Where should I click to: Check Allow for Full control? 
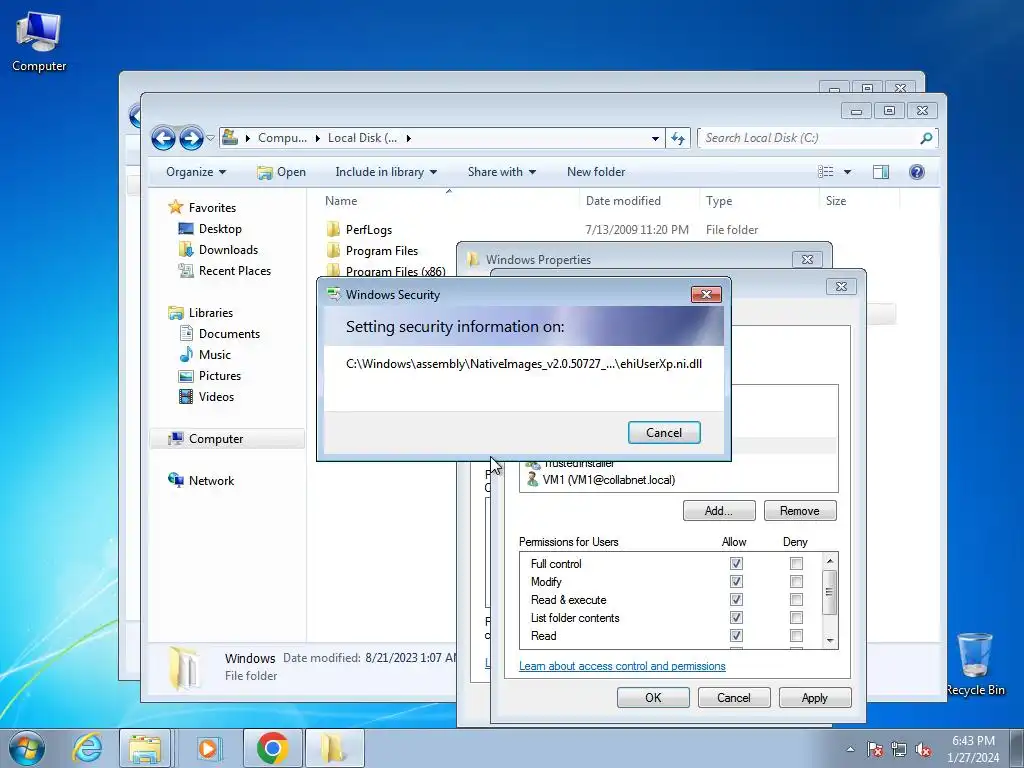point(736,564)
